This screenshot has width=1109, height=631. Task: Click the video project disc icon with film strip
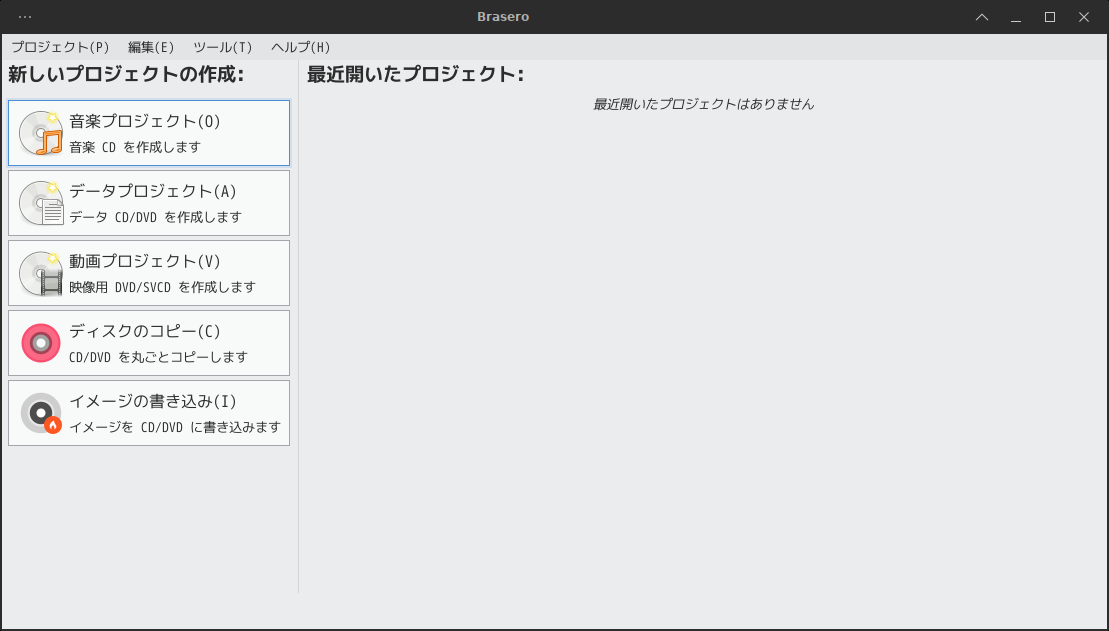point(41,273)
